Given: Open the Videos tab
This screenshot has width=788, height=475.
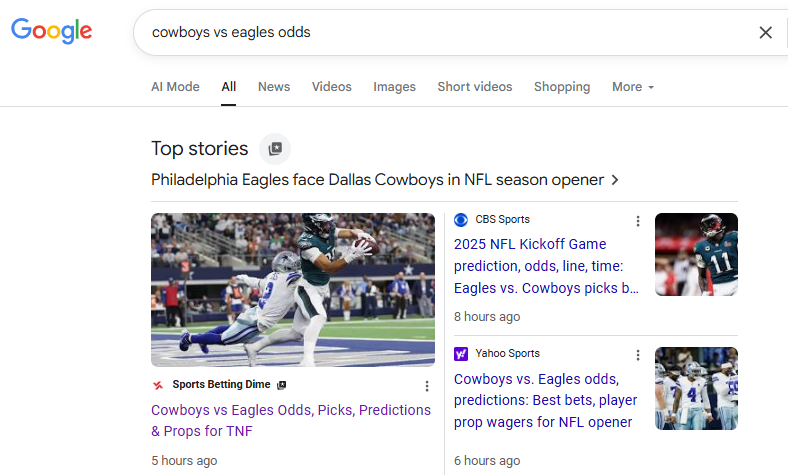Looking at the screenshot, I should pyautogui.click(x=332, y=86).
